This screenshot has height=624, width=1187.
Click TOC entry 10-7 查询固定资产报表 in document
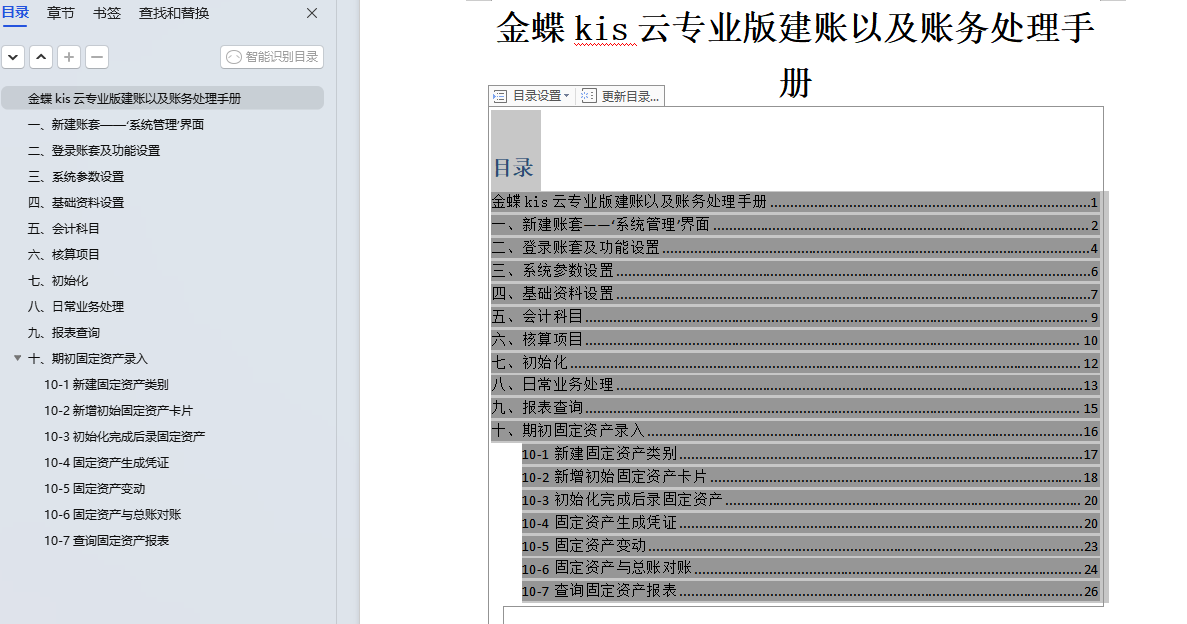coord(810,591)
